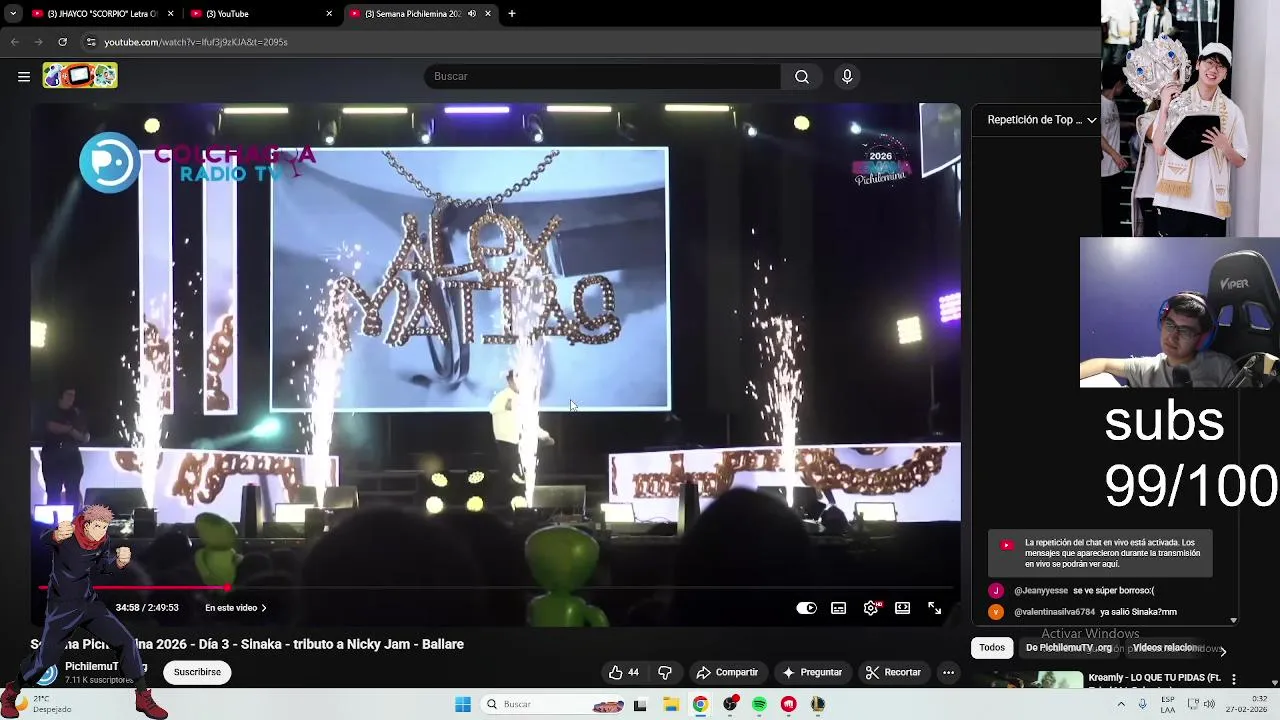The image size is (1280, 720).
Task: Open Windows Start menu
Action: [x=463, y=704]
